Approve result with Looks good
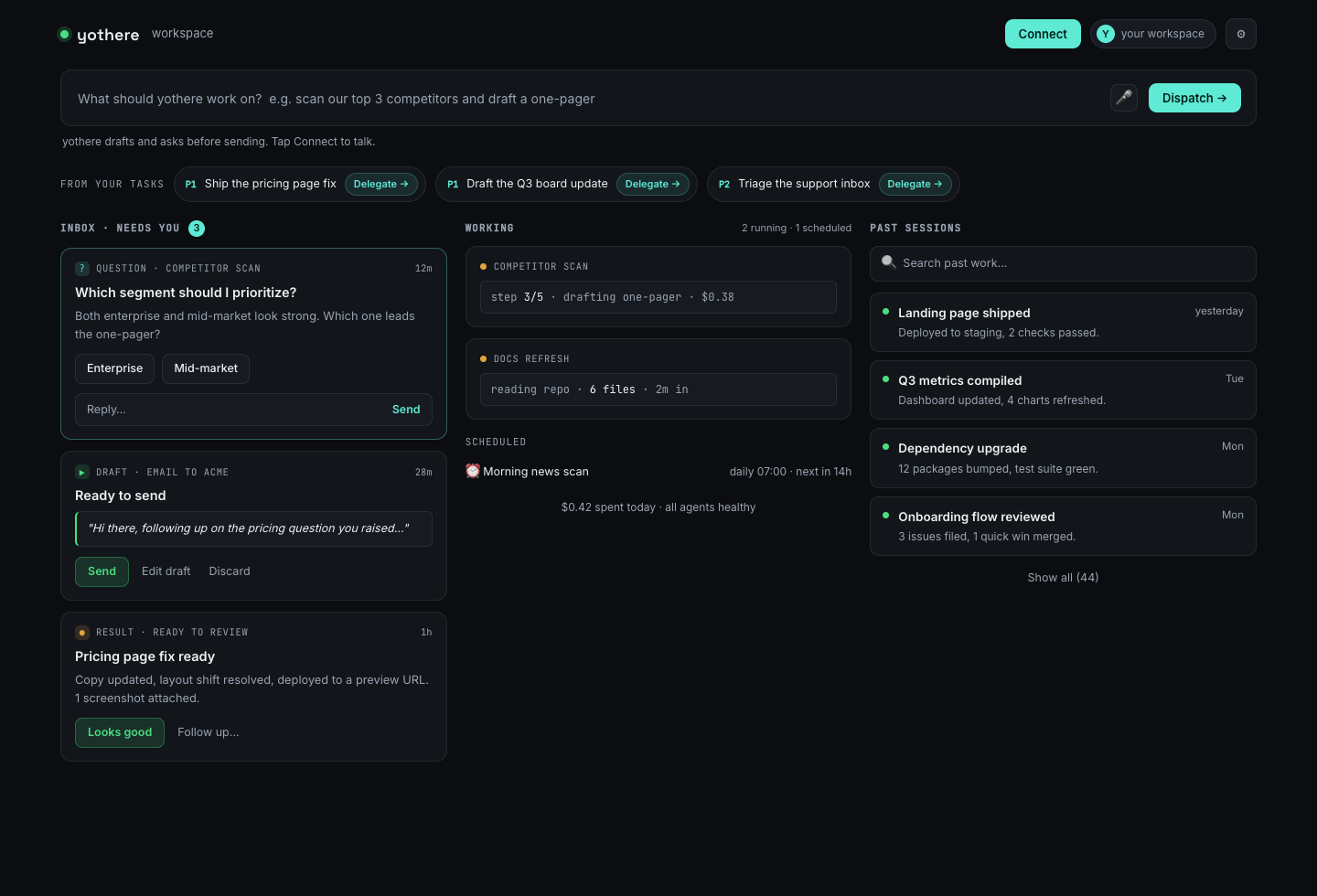The width and height of the screenshot is (1317, 896). 120,732
